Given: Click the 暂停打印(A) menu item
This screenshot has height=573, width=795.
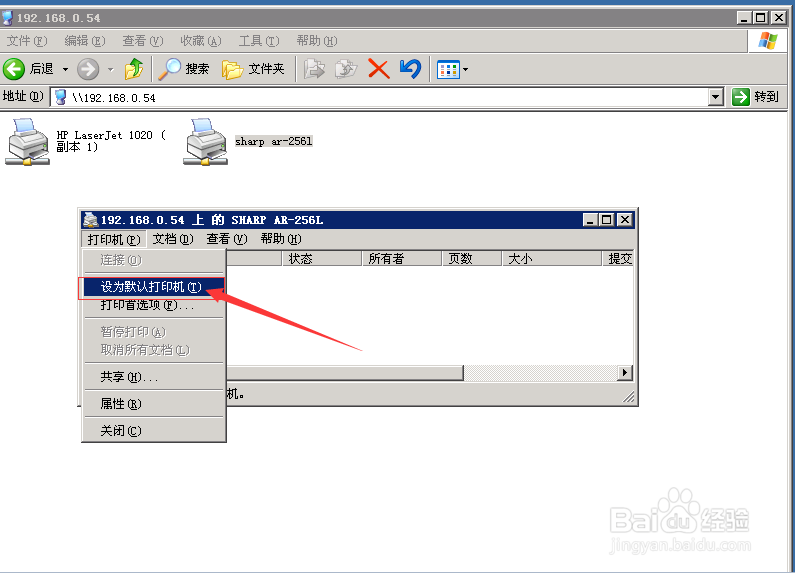Looking at the screenshot, I should pyautogui.click(x=154, y=332).
